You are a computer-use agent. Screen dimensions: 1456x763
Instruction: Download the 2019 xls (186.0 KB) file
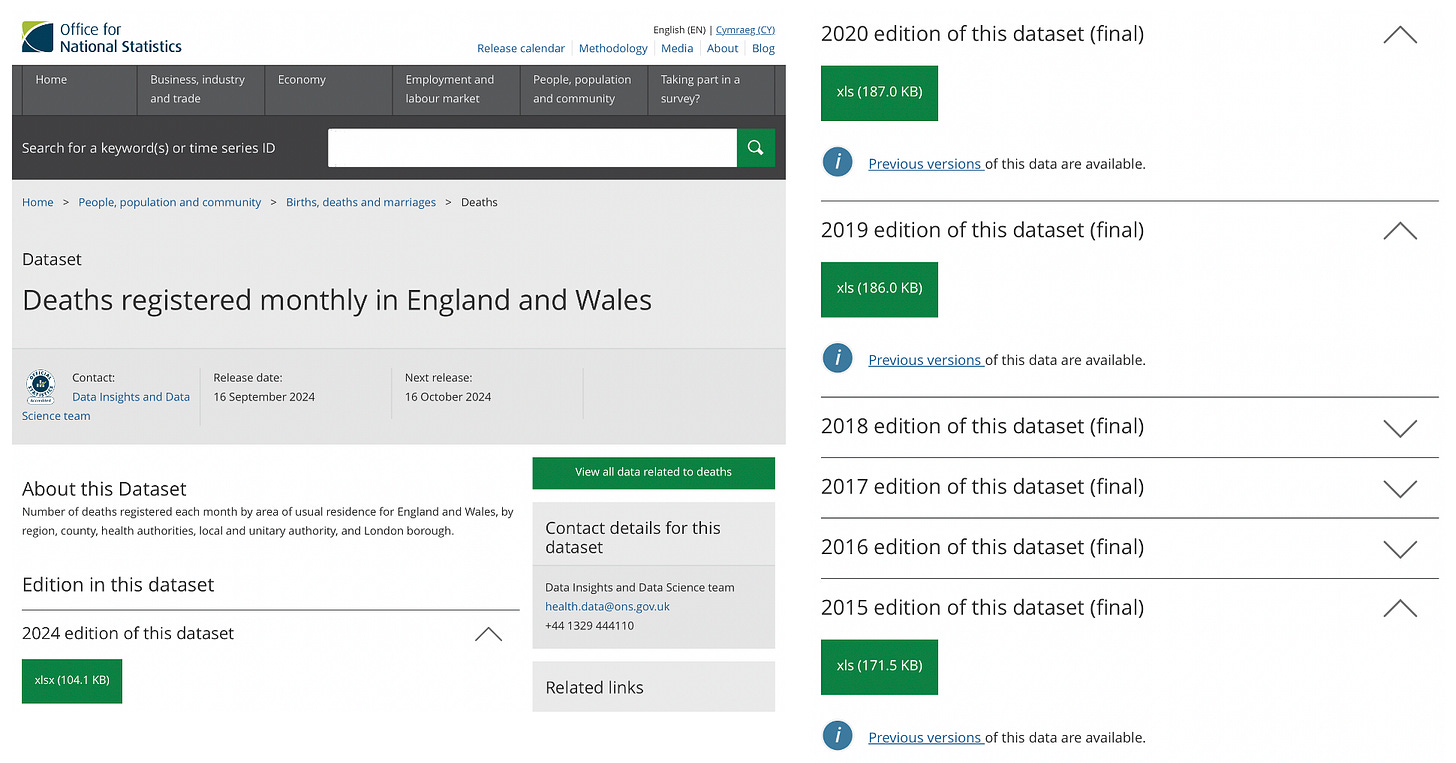pos(879,288)
